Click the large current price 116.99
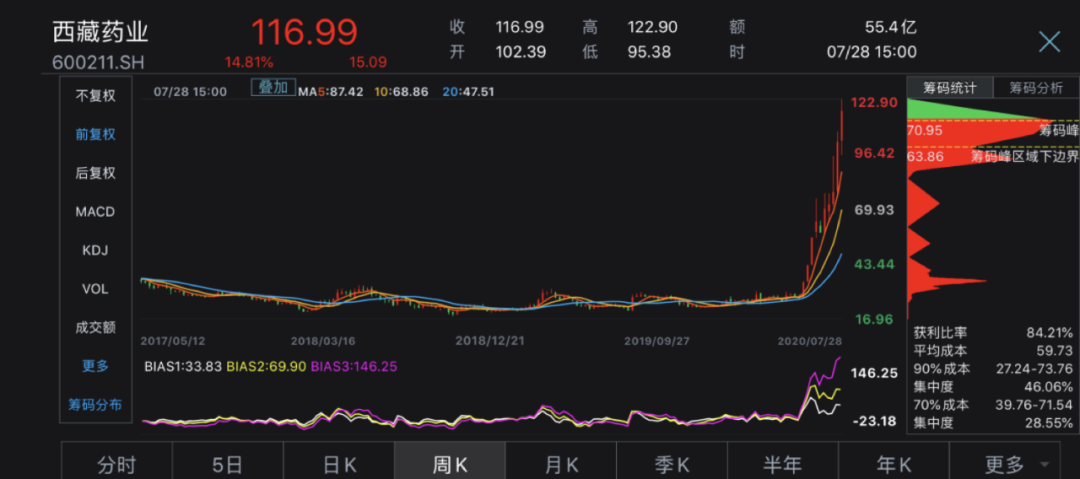1080x479 pixels. click(x=304, y=32)
